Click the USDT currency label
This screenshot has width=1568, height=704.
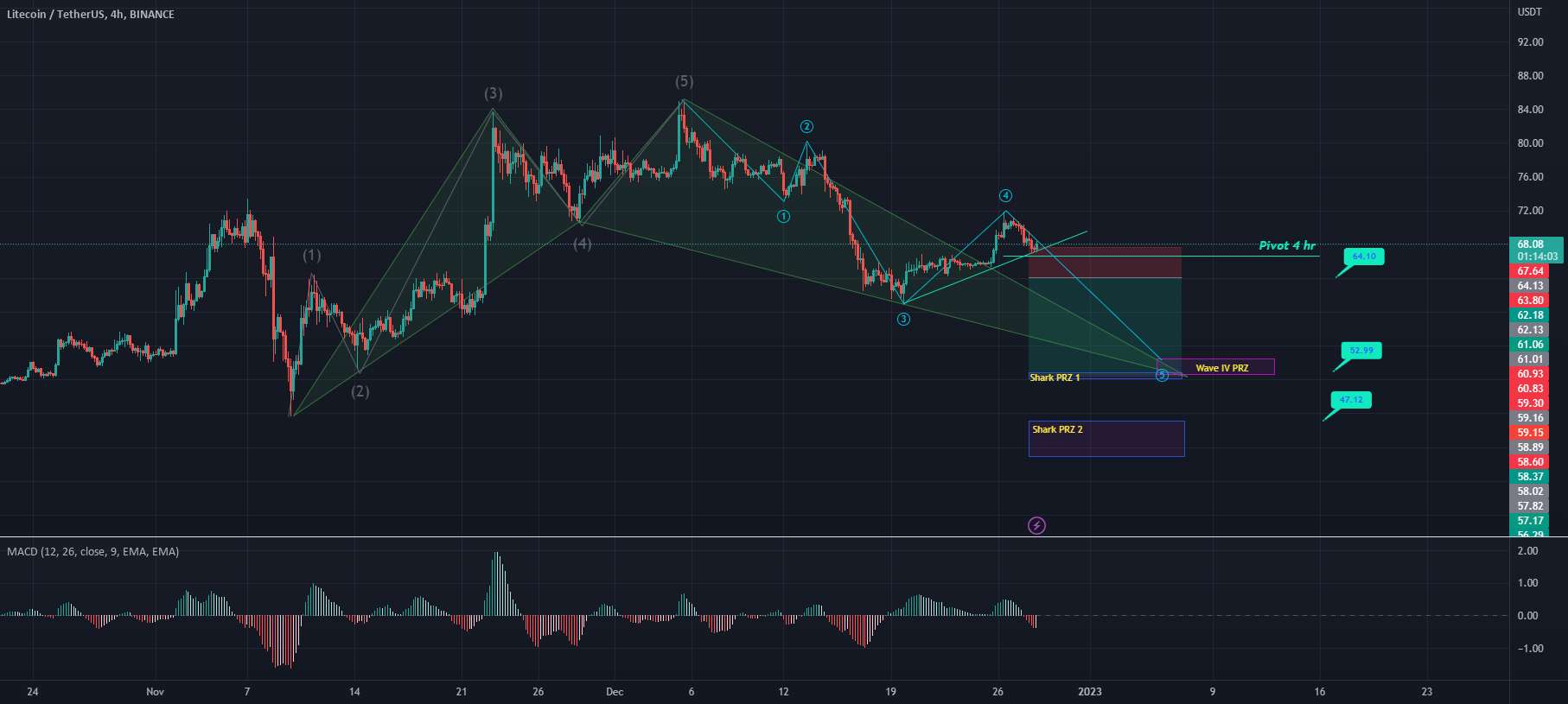[1530, 12]
